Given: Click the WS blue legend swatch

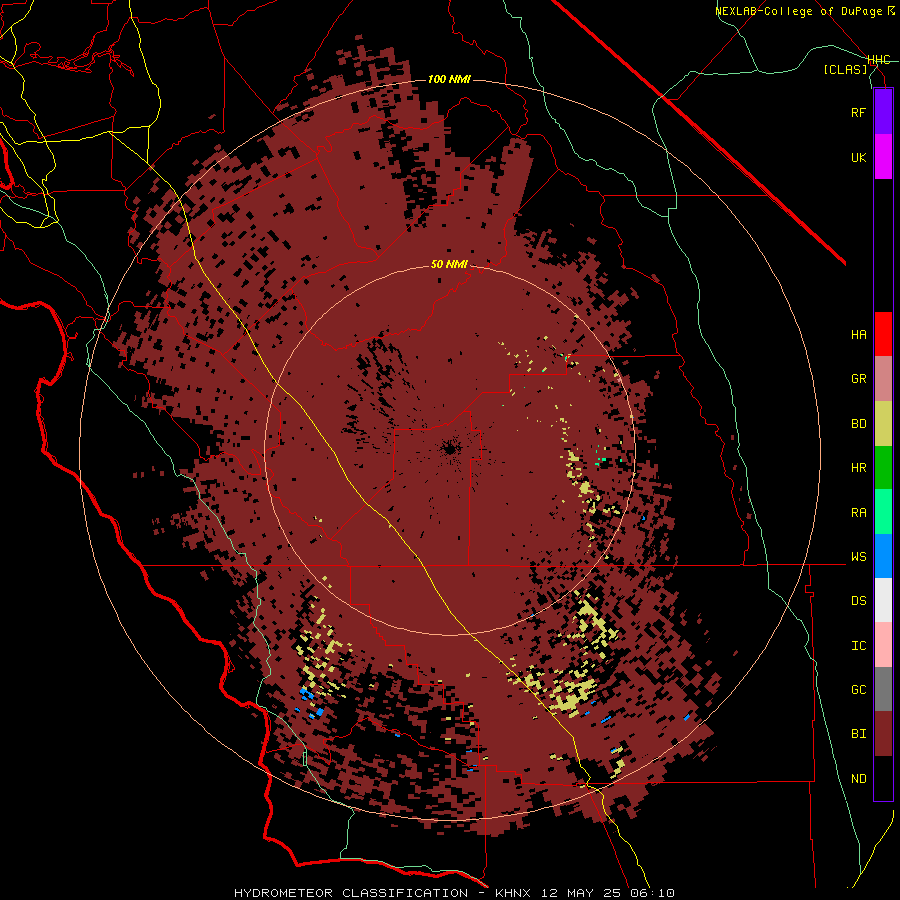Looking at the screenshot, I should click(x=883, y=556).
